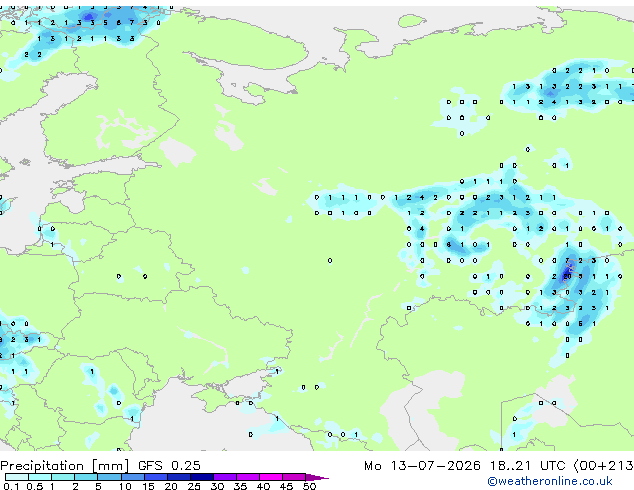
Task: Click the over-50 mm legend arrow tip
Action: pyautogui.click(x=317, y=477)
